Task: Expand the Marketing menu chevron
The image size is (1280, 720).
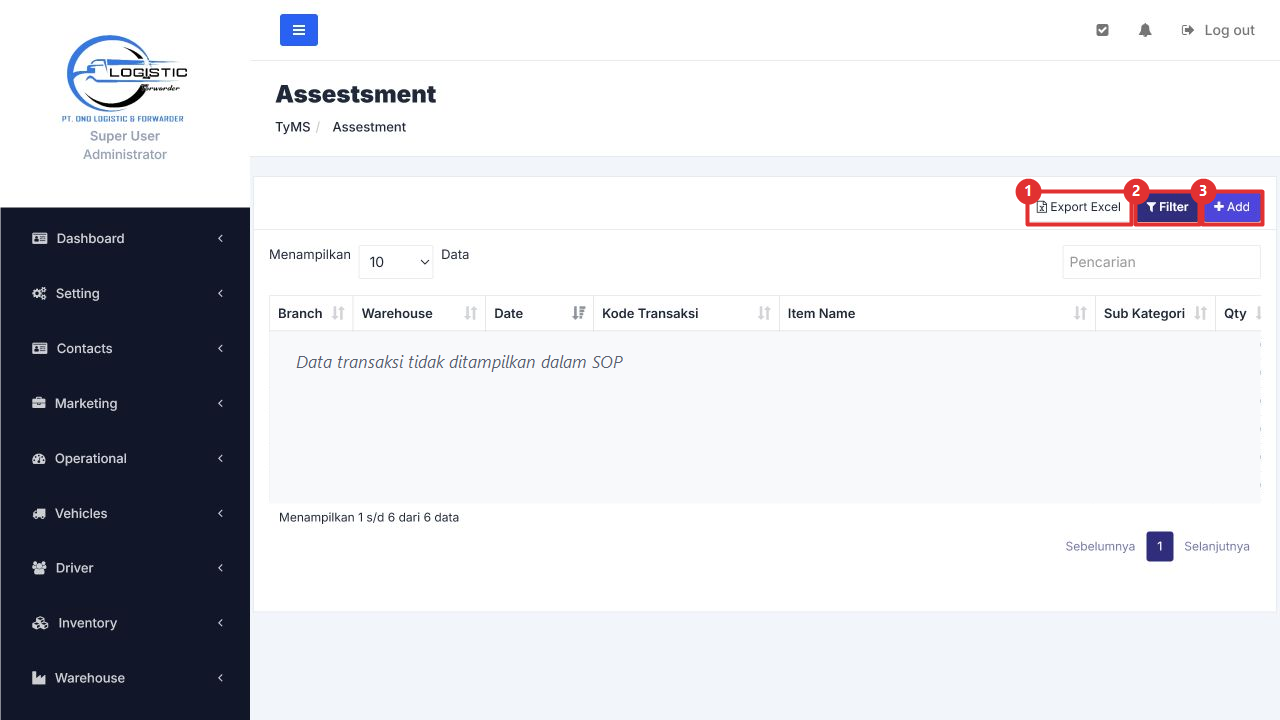Action: 220,403
